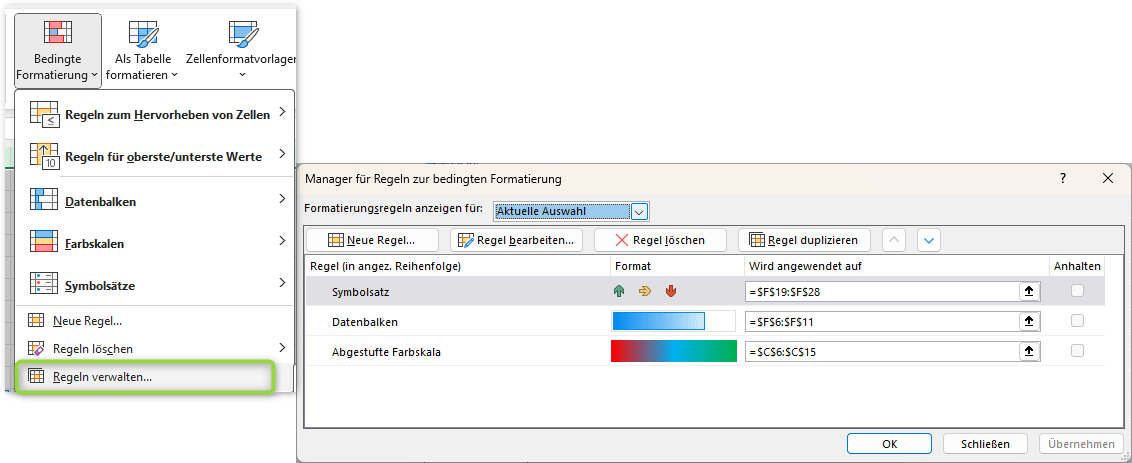Expand the Regeln löschen submenu arrow
The width and height of the screenshot is (1132, 463).
point(282,347)
